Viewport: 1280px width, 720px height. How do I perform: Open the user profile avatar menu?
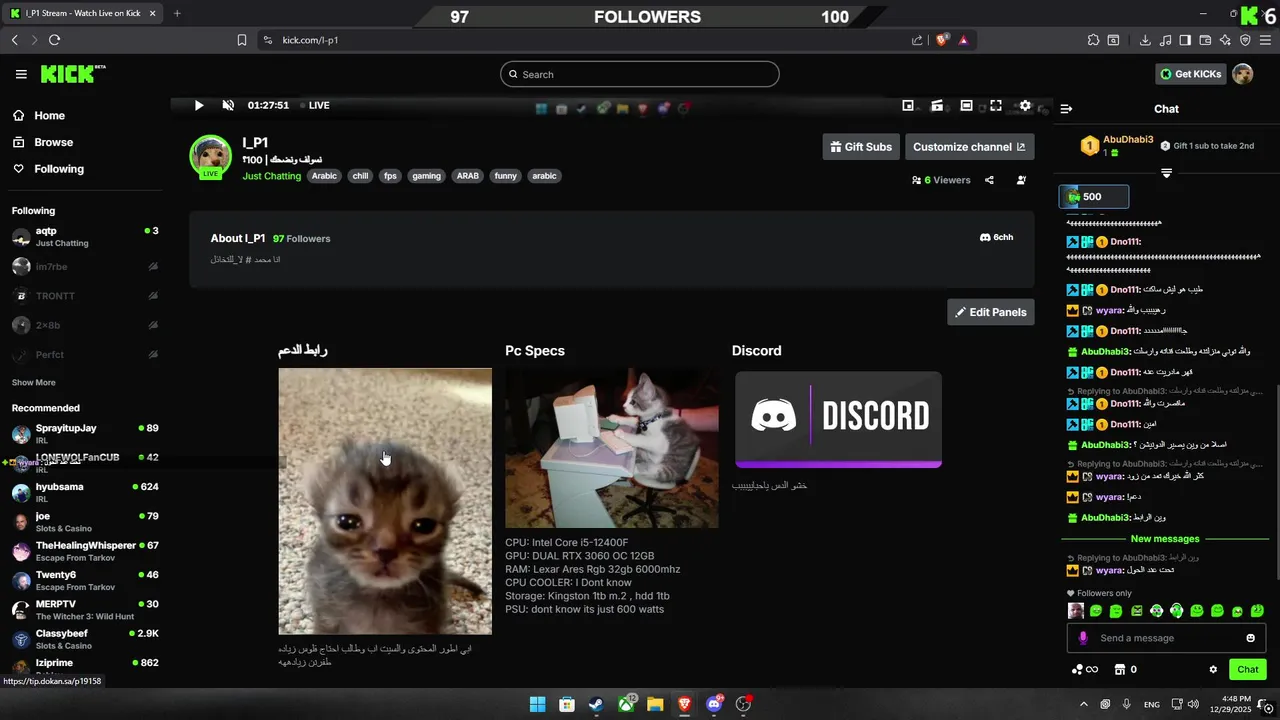(1243, 74)
